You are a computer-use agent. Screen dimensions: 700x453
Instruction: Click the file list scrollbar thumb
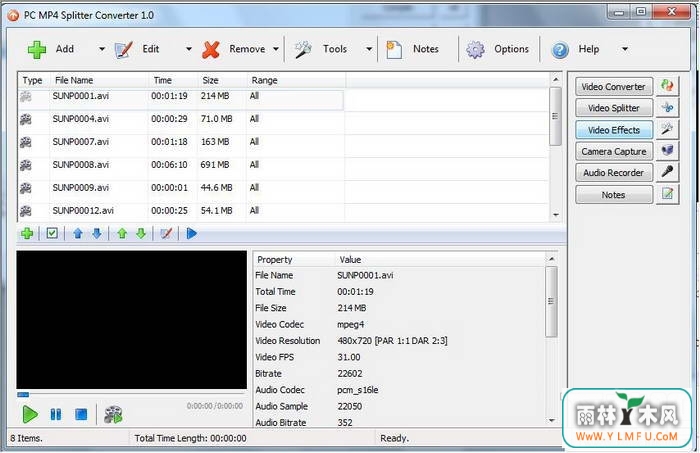(555, 116)
